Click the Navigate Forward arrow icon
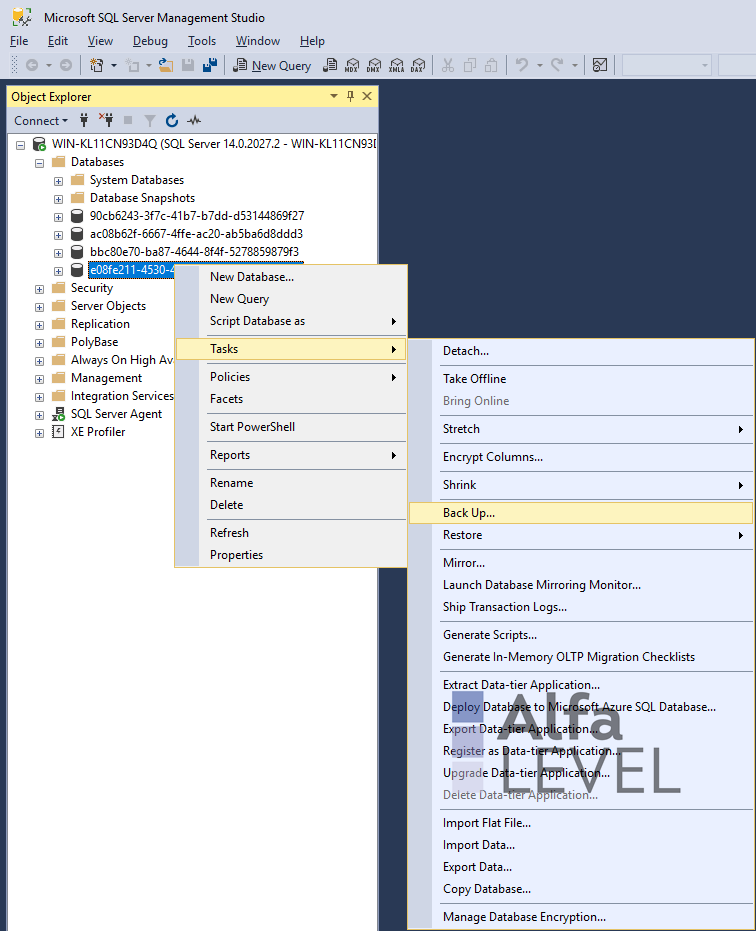Screen dimensions: 756x931 point(66,65)
